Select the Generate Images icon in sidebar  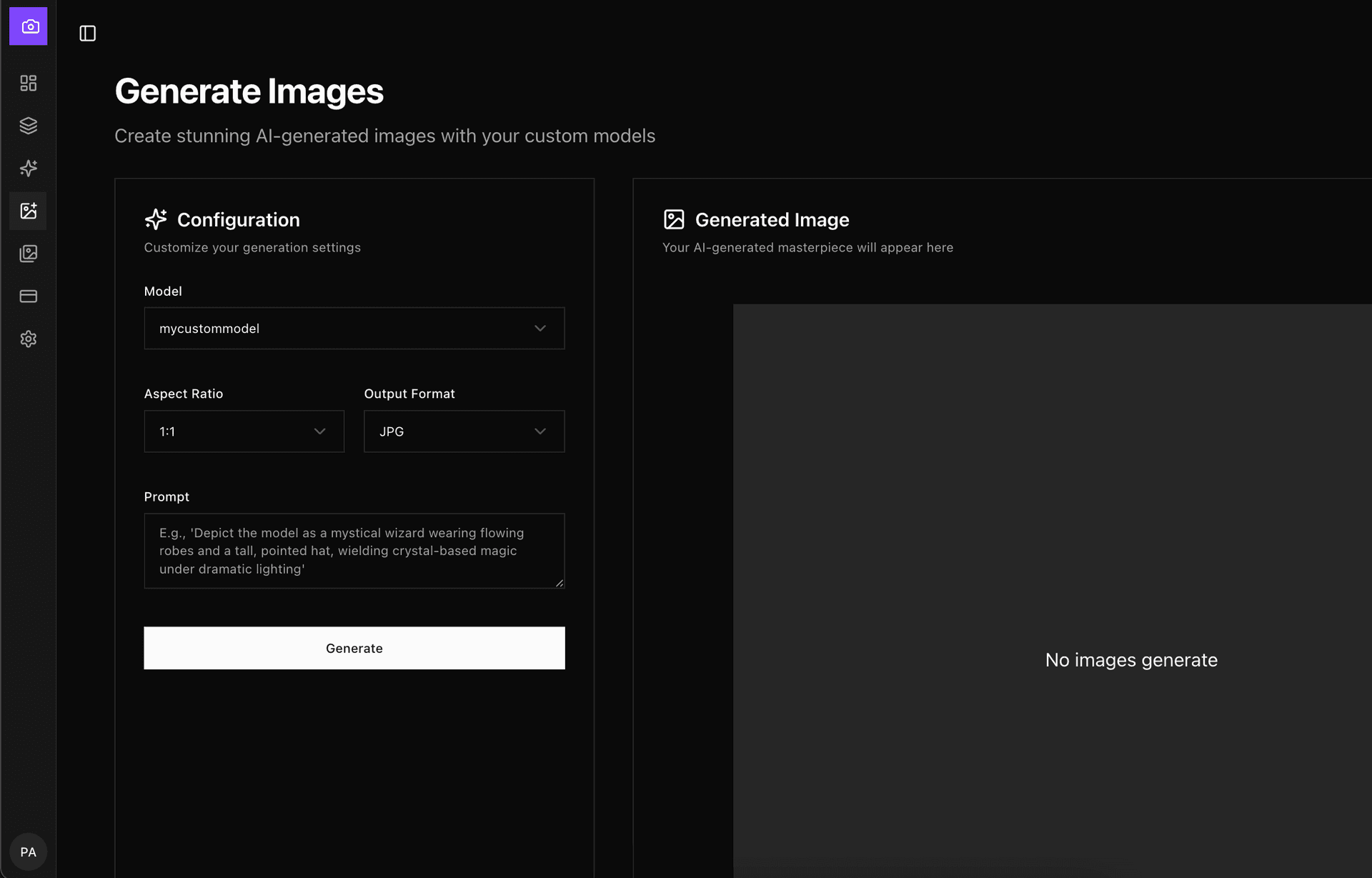(x=29, y=211)
